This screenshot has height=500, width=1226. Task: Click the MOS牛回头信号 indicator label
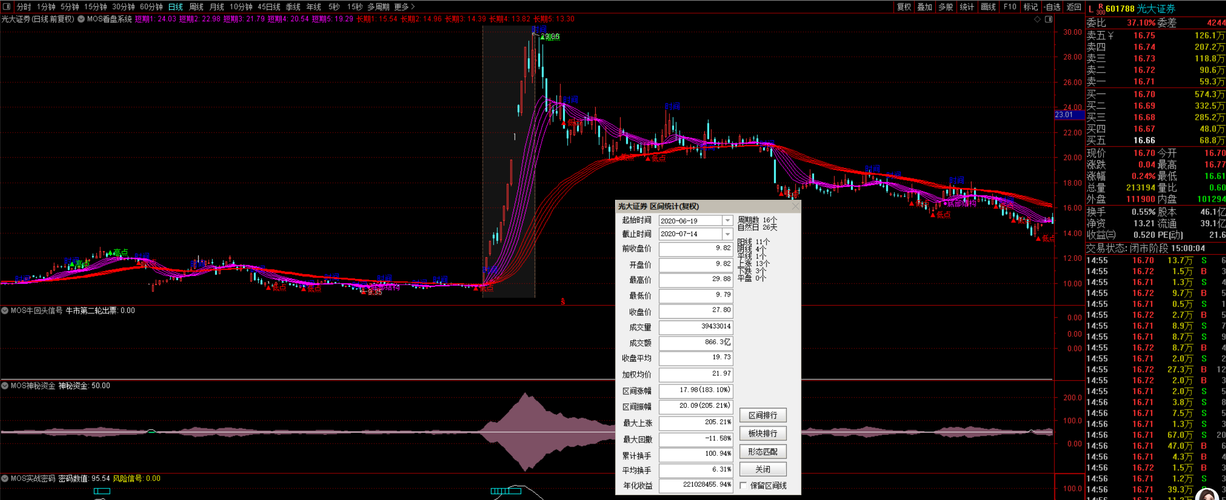coord(38,310)
